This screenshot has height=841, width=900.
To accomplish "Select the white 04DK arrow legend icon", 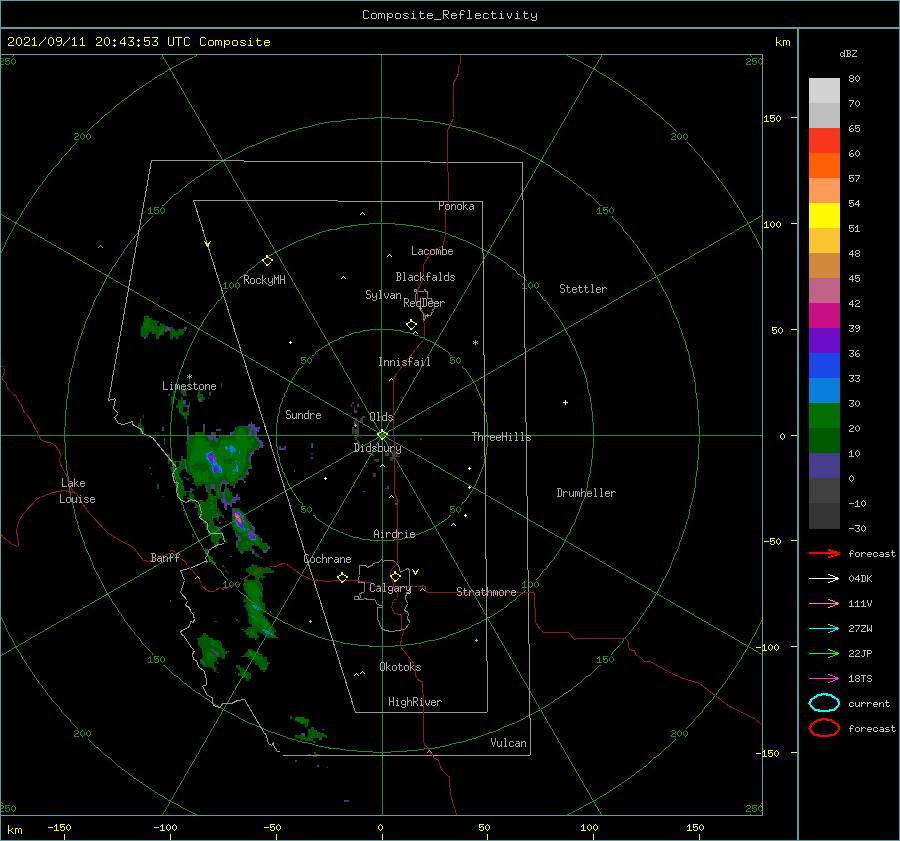I will 824,578.
